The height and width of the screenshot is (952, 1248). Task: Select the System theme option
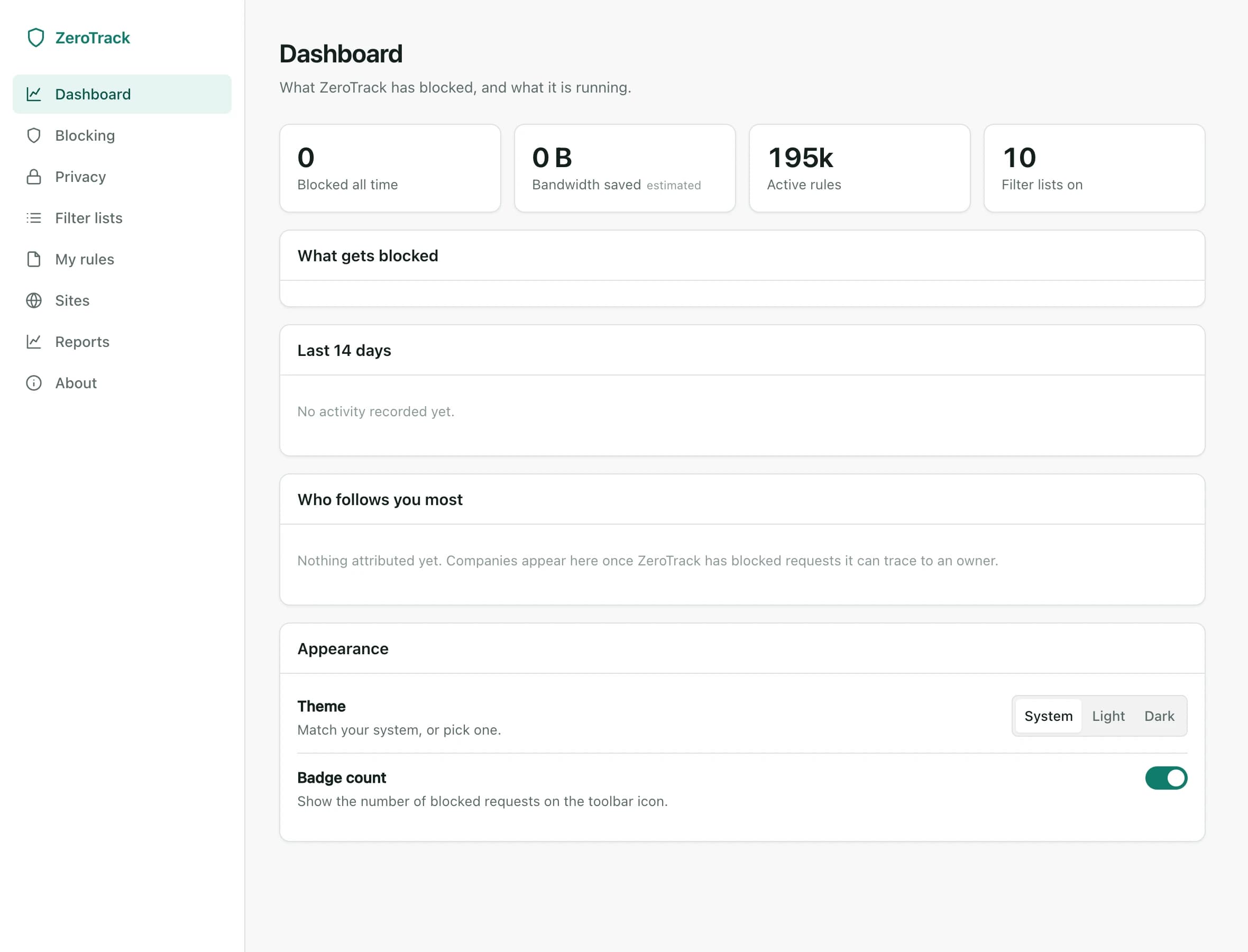tap(1048, 716)
